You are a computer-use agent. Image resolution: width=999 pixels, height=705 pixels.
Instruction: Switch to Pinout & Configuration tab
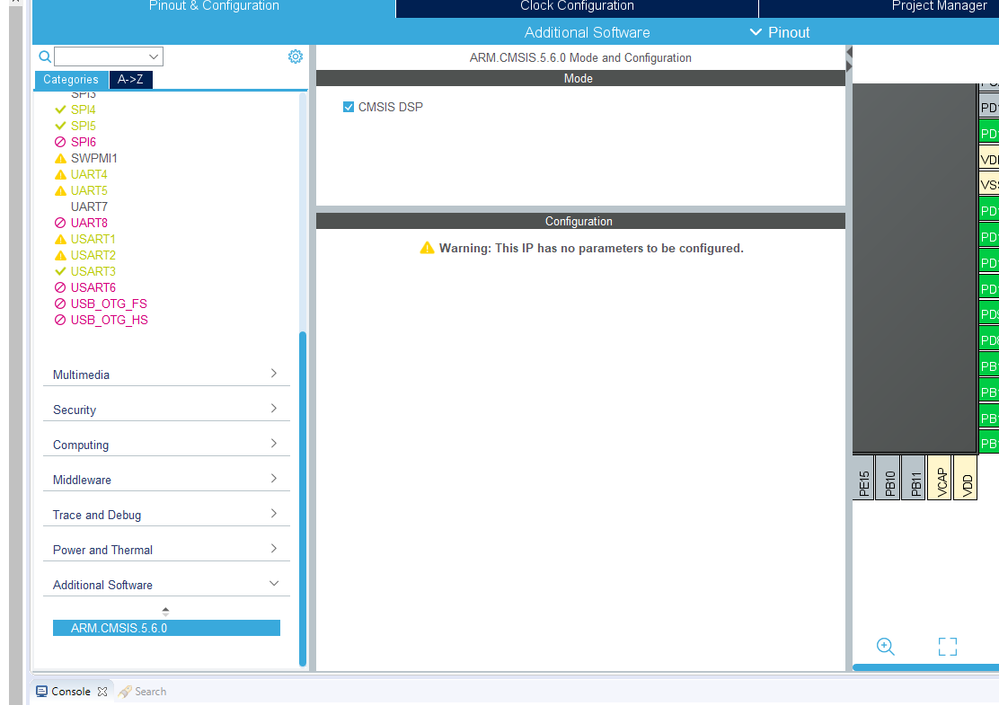pyautogui.click(x=213, y=8)
